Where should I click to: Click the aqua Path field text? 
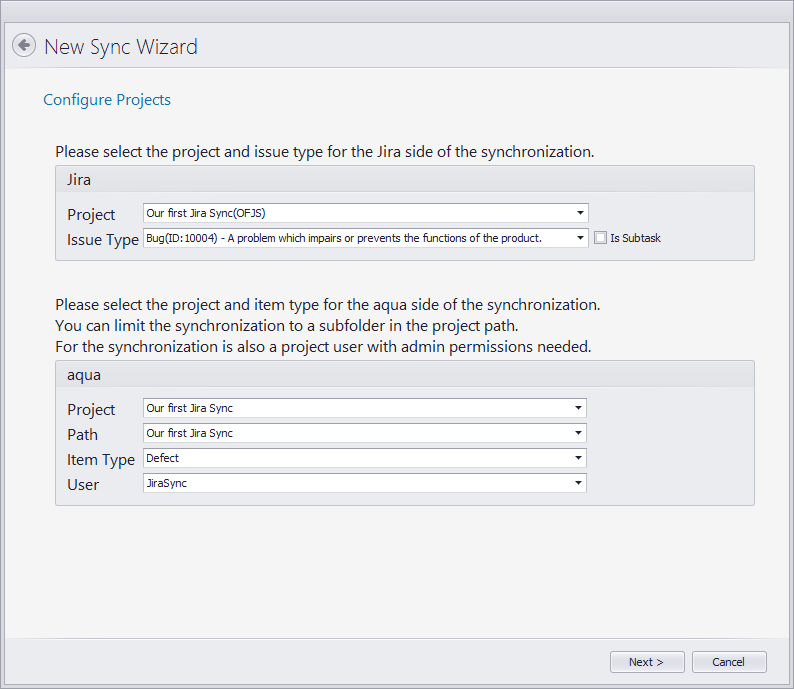(x=189, y=433)
